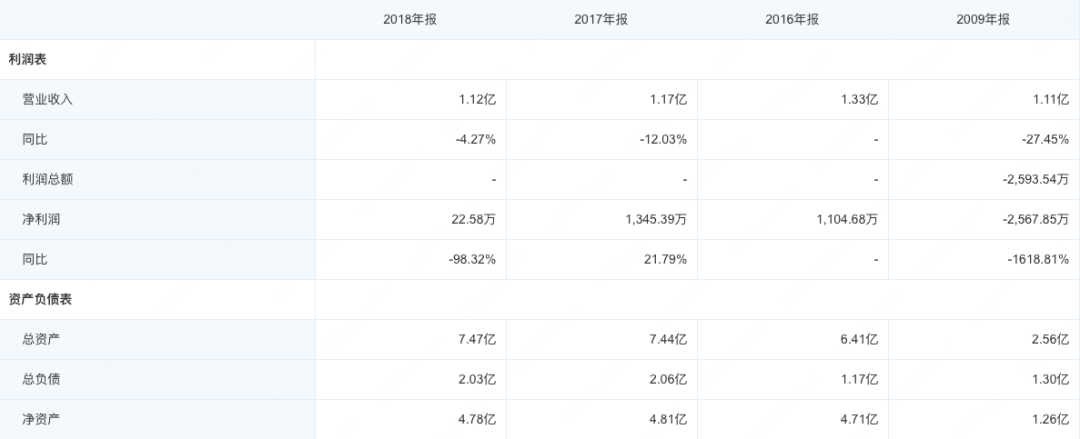The width and height of the screenshot is (1080, 439).
Task: Select the 营业收入 row label
Action: (48, 100)
